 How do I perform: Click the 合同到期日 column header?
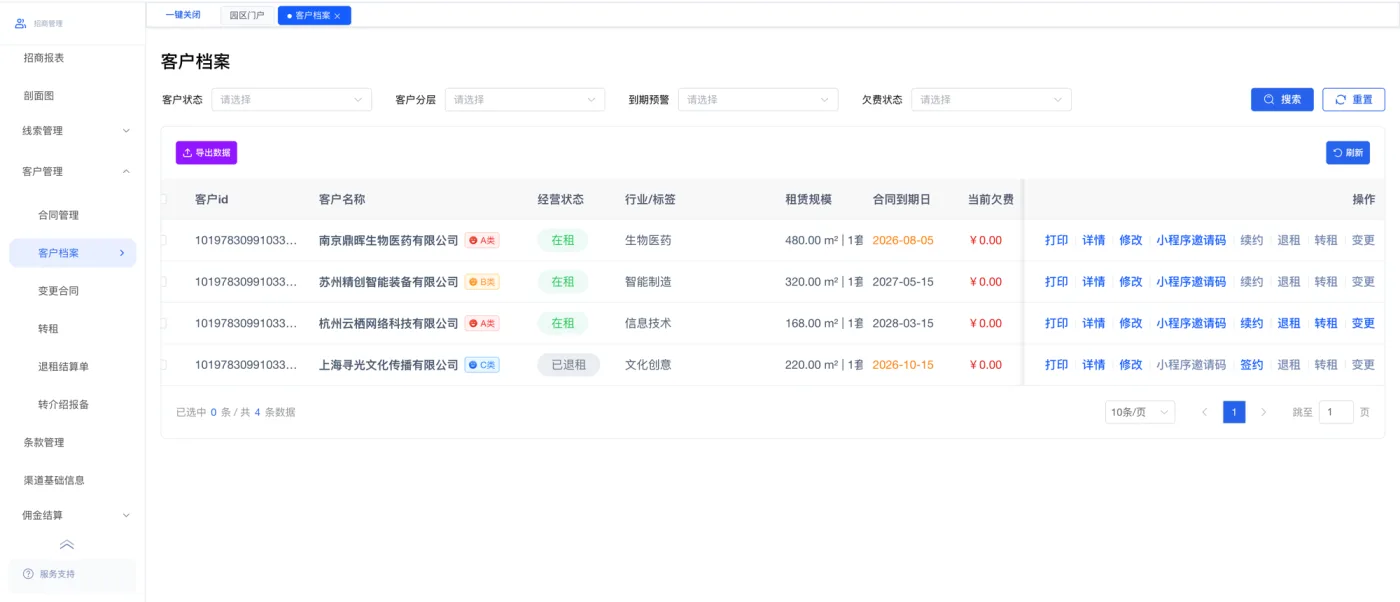(x=902, y=200)
